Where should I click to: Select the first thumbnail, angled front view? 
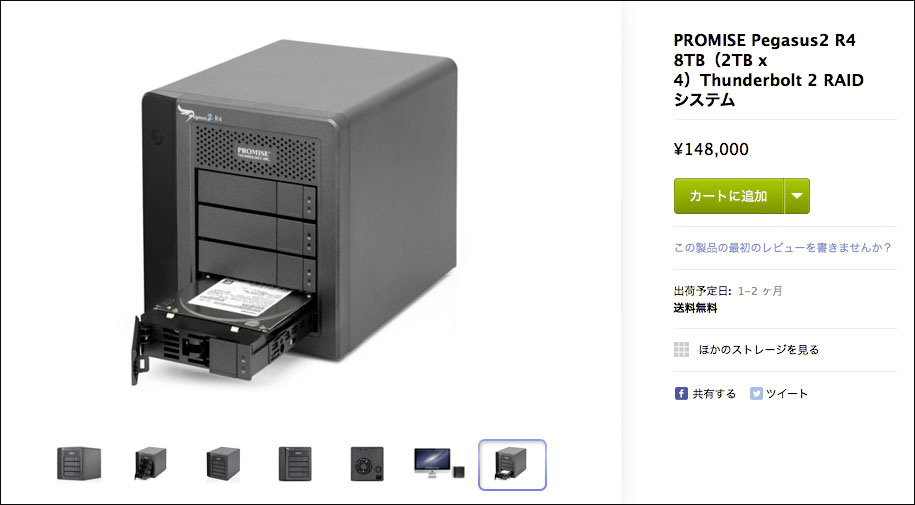tap(79, 464)
